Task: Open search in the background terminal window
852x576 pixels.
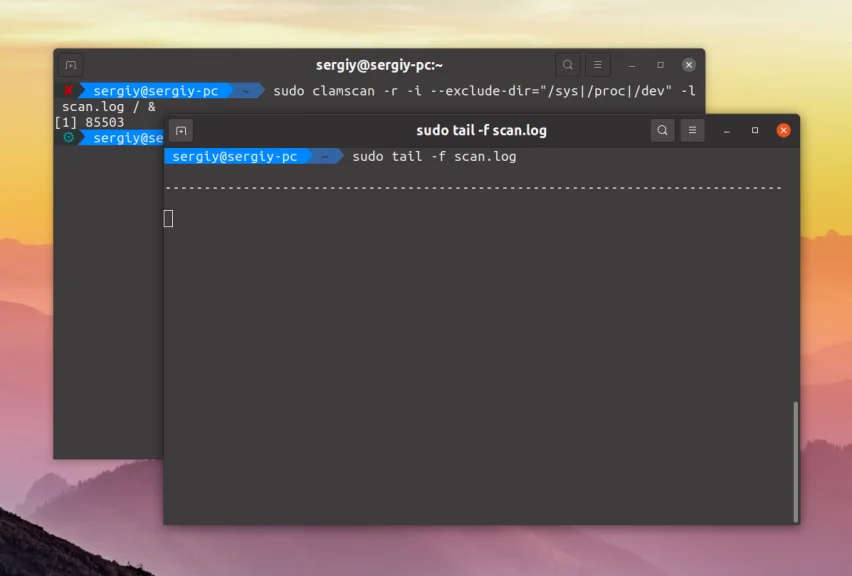Action: click(x=567, y=64)
